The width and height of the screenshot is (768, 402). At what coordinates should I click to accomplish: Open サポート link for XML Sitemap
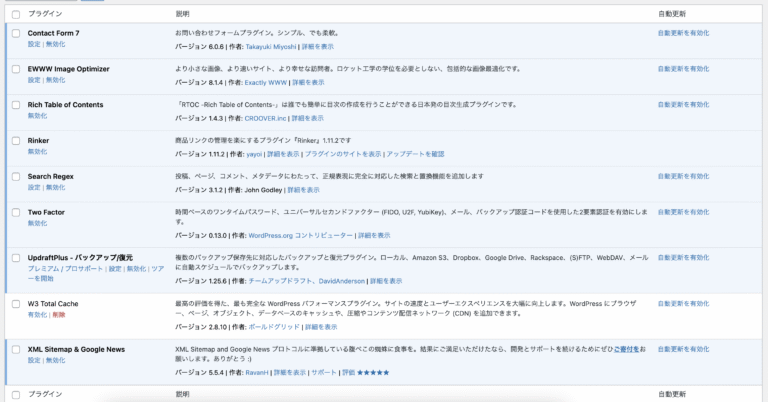tap(324, 373)
